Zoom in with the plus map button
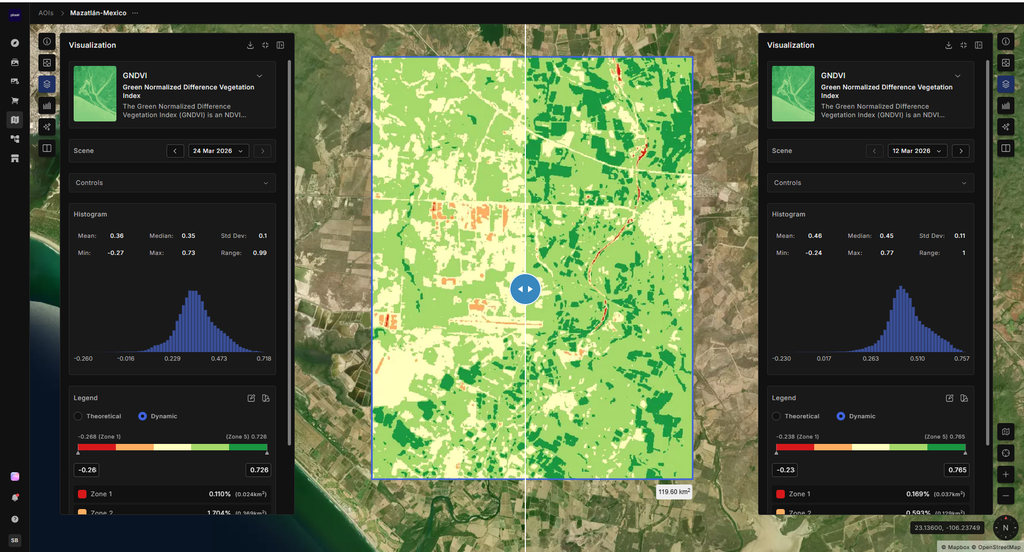The width and height of the screenshot is (1024, 552). (x=1006, y=474)
